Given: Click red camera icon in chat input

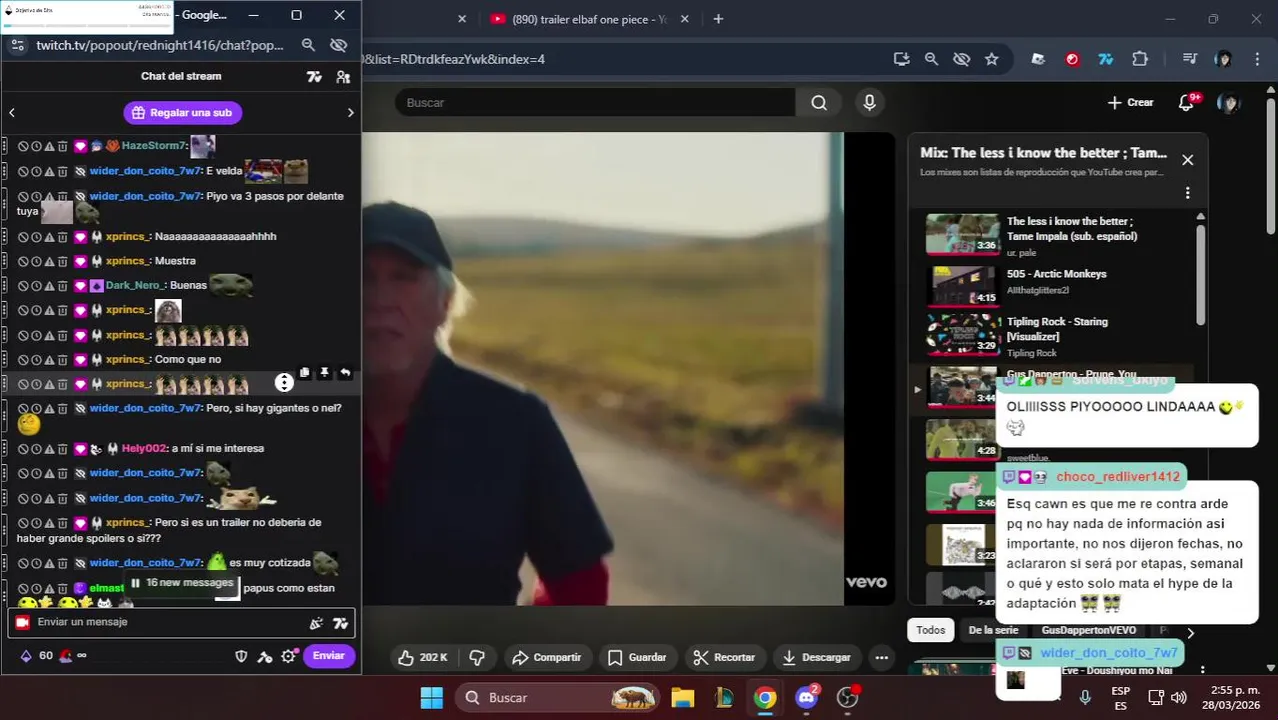Looking at the screenshot, I should pyautogui.click(x=22, y=622).
